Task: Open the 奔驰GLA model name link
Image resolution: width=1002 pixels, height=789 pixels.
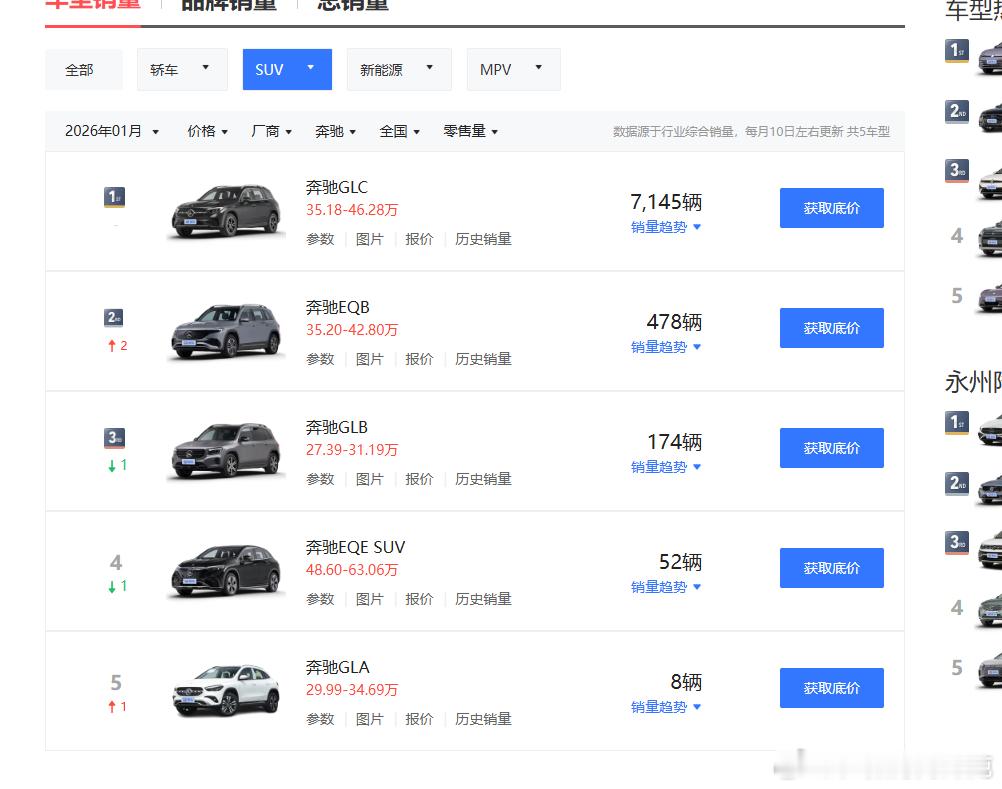Action: pyautogui.click(x=337, y=668)
